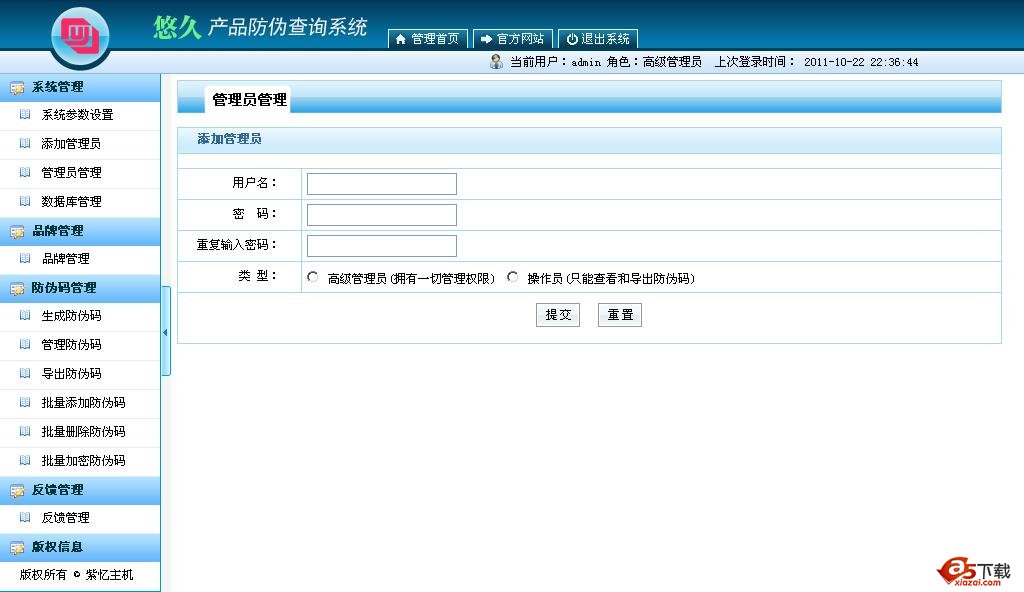Screen dimensions: 1024x592
Task: Click the book icon beside 批量添加防伪码
Action: coord(25,403)
